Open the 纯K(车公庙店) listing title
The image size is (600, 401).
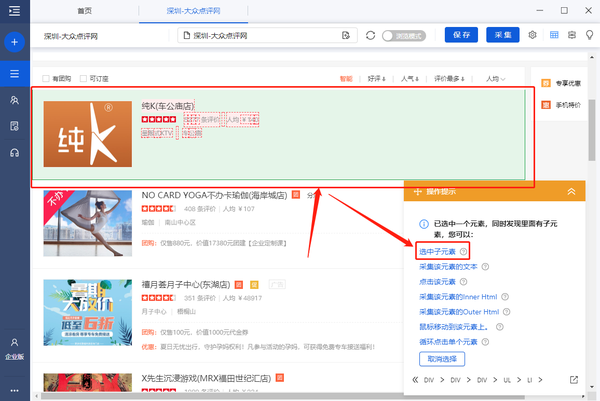(168, 106)
